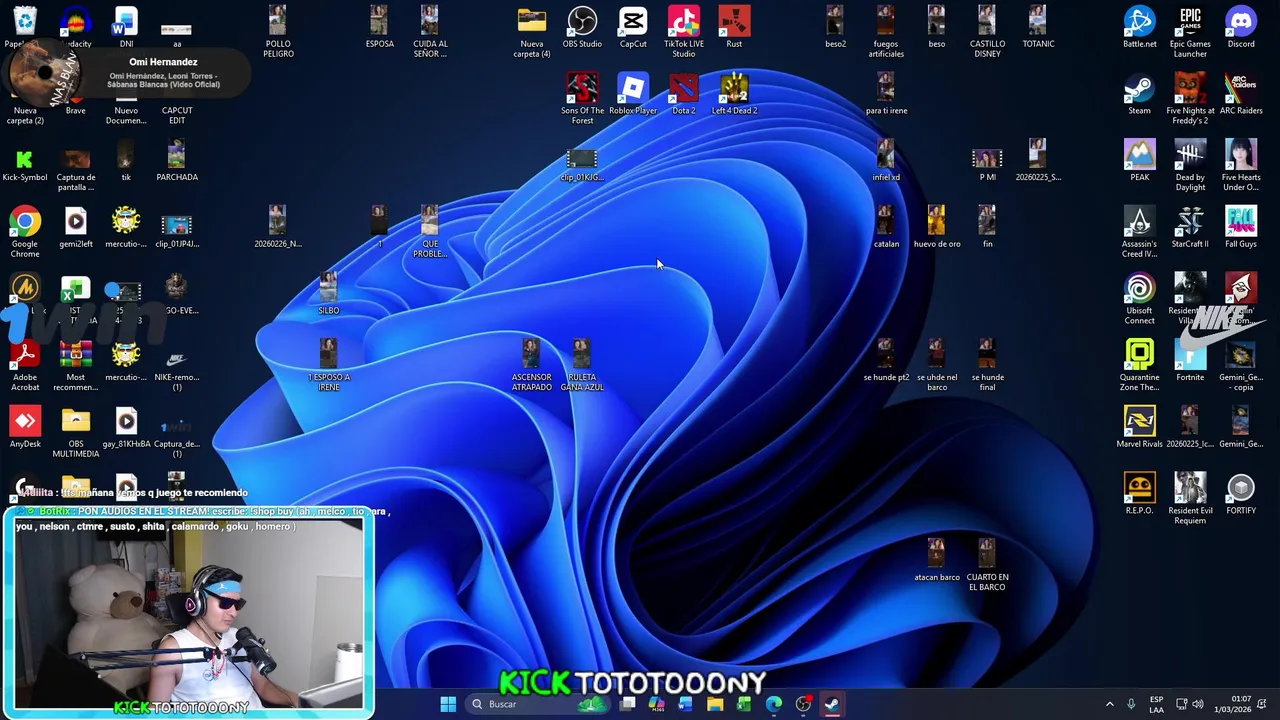Expand the hidden system tray icons

click(x=1109, y=704)
